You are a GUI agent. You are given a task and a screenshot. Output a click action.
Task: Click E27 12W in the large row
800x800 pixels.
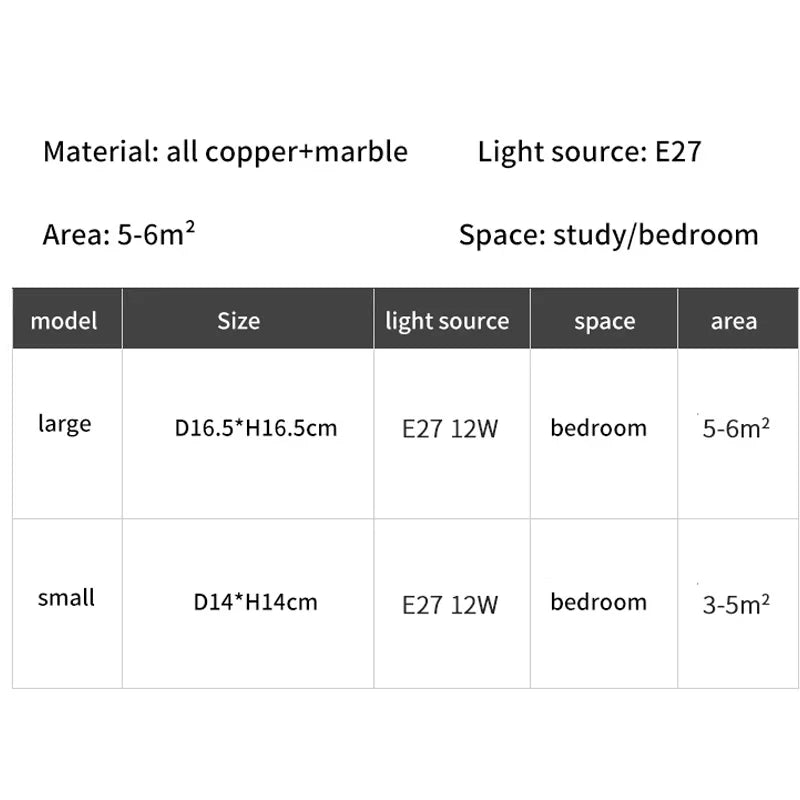pos(450,429)
